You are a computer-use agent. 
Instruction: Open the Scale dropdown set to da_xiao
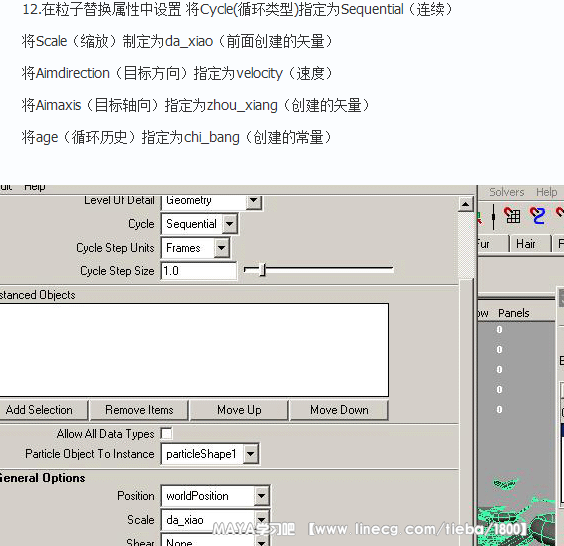(x=215, y=520)
